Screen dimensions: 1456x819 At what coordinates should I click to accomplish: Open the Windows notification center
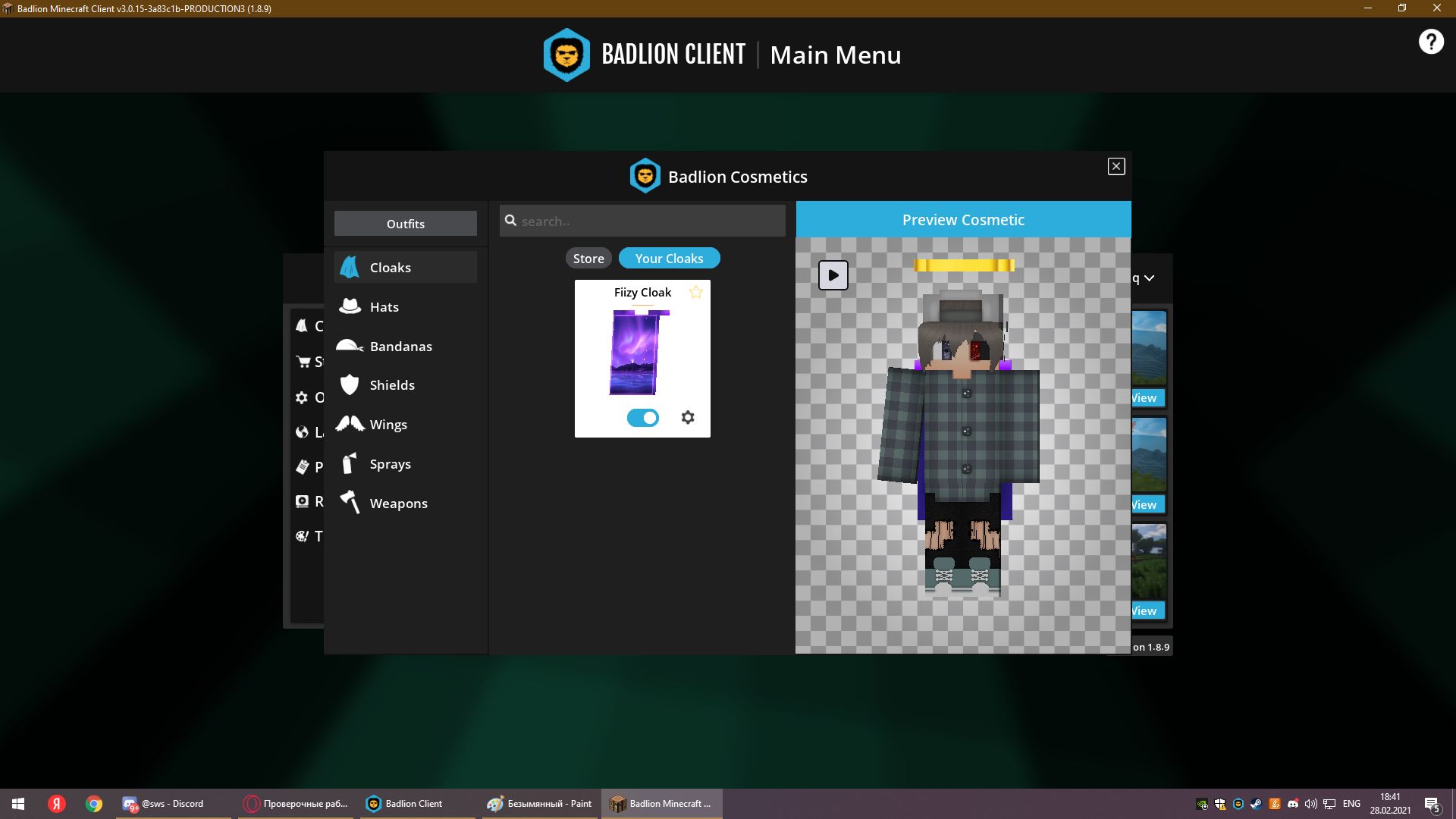point(1432,805)
